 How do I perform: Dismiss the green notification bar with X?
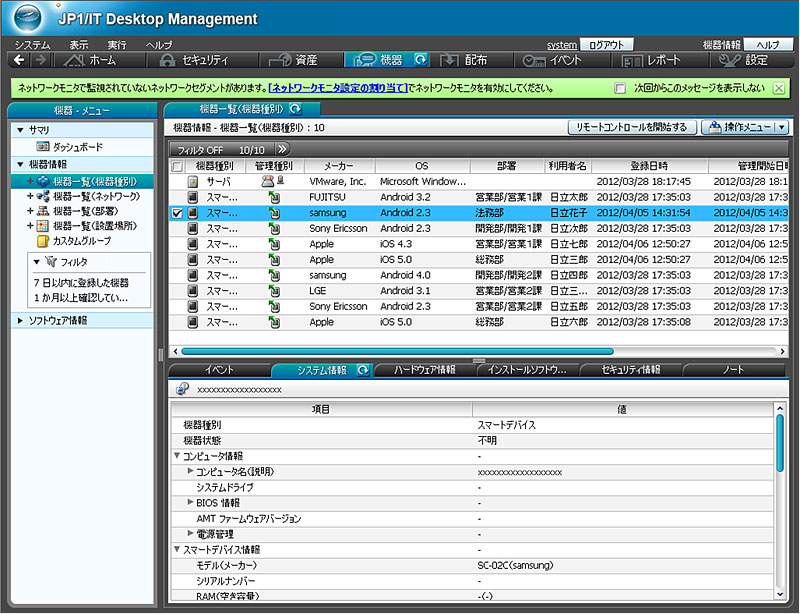point(778,88)
